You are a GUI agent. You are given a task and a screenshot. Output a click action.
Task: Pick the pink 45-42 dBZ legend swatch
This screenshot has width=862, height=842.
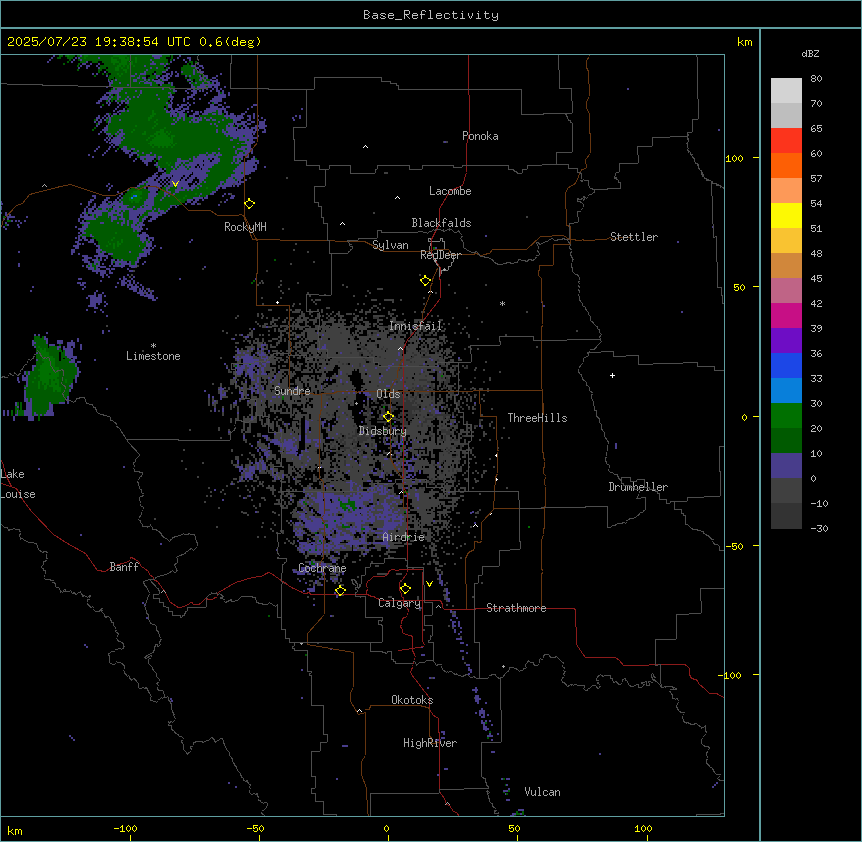786,291
